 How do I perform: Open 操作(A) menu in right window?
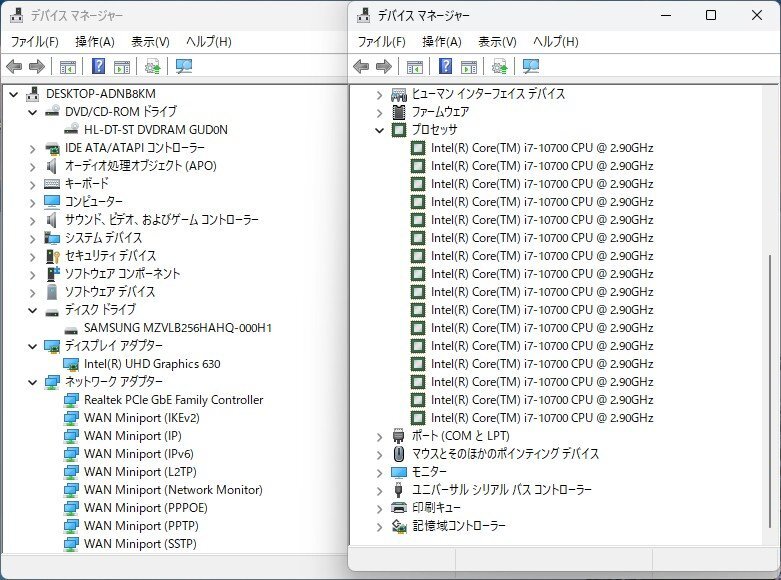point(442,42)
